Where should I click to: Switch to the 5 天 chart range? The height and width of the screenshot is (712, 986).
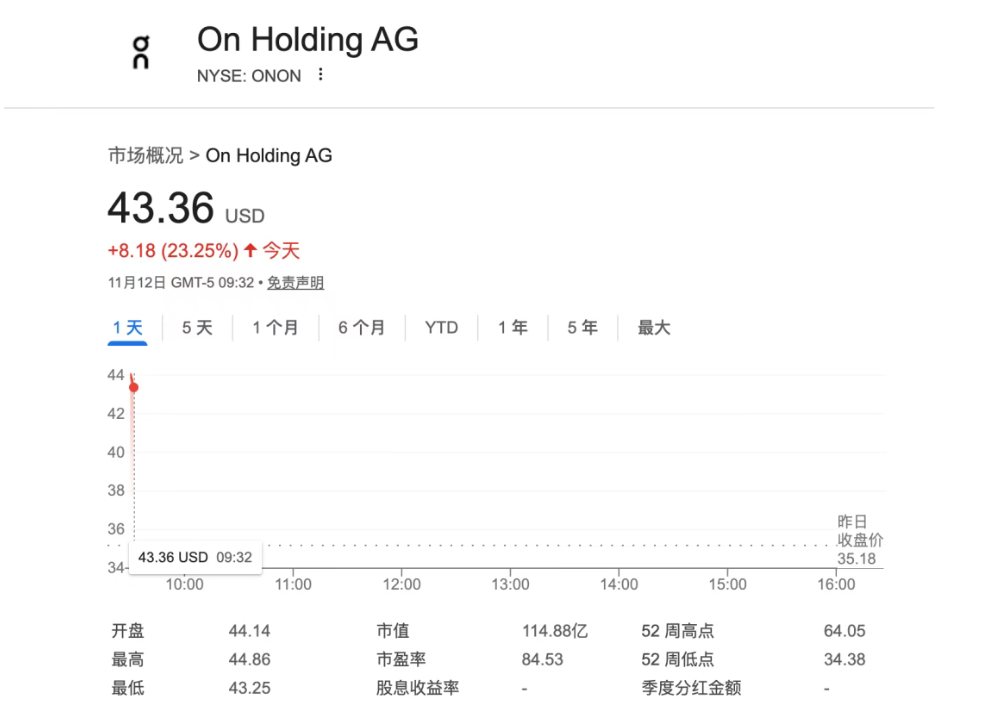pyautogui.click(x=197, y=328)
